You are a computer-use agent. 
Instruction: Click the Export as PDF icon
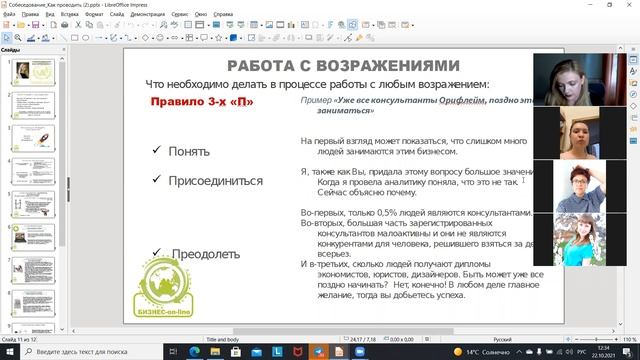tap(53, 25)
